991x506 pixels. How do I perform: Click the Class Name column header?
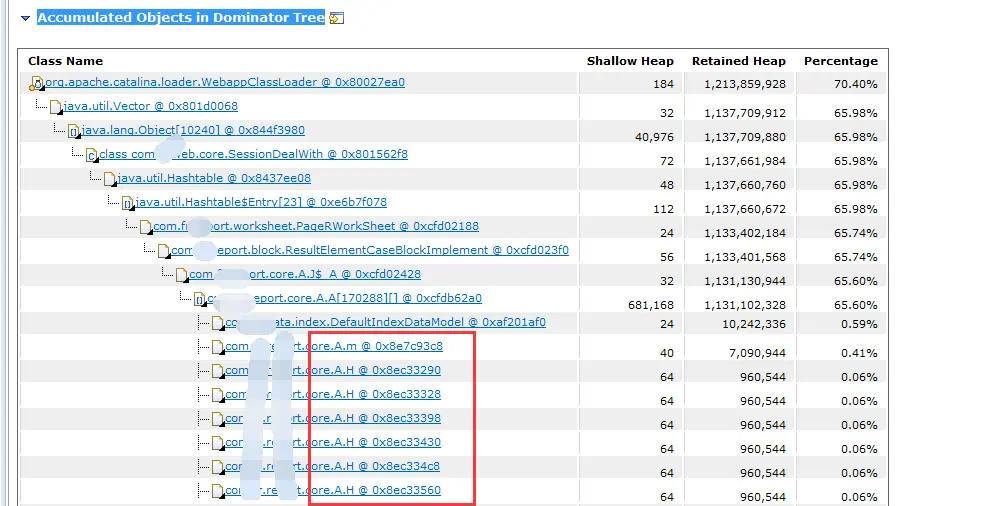65,61
